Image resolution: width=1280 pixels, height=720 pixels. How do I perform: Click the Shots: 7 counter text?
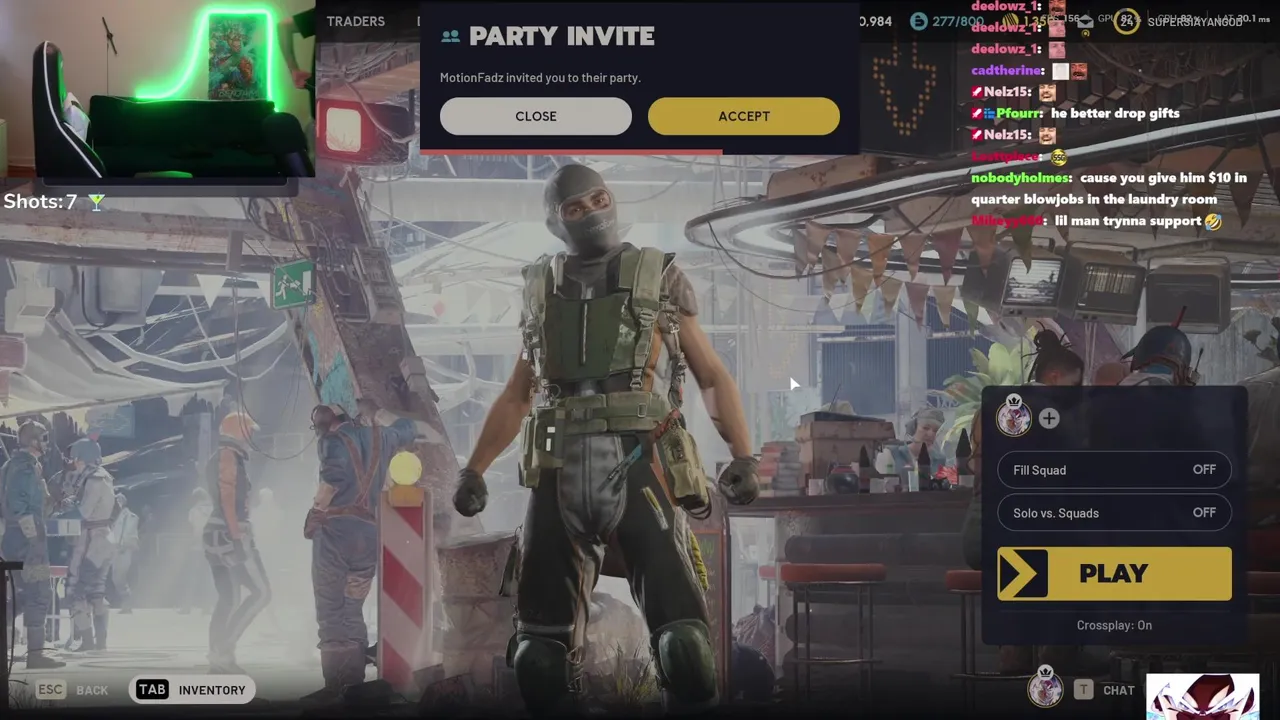click(40, 202)
